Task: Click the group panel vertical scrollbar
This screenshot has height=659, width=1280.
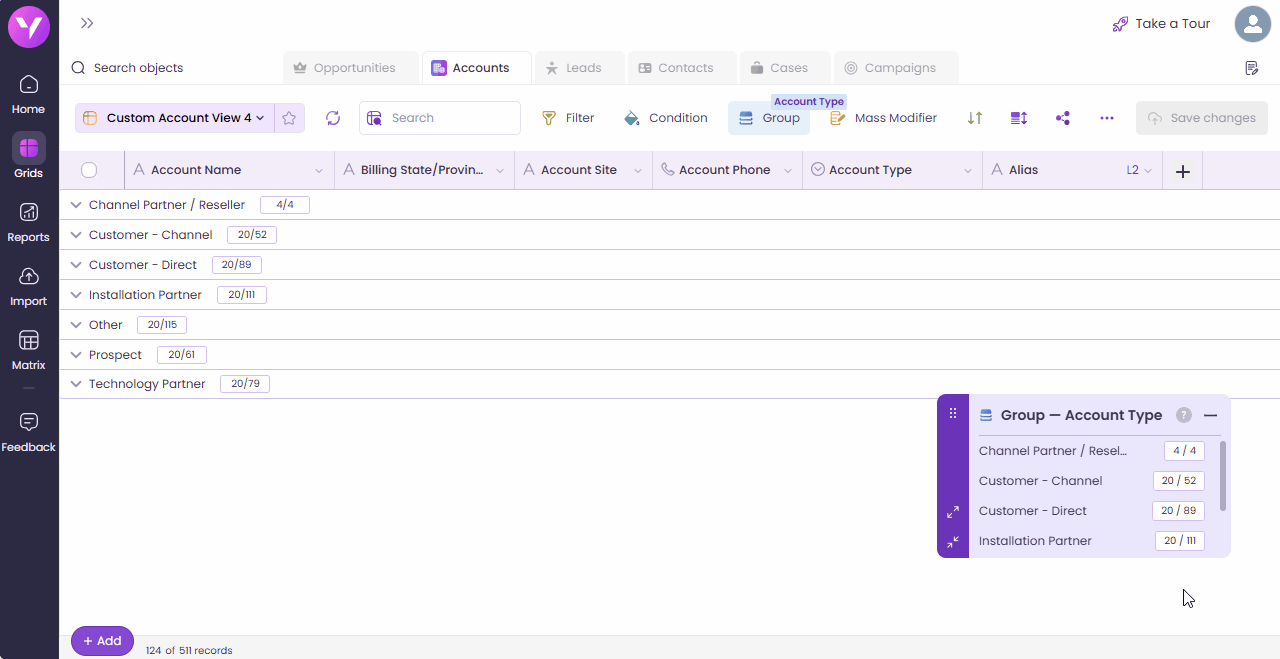Action: (1223, 476)
